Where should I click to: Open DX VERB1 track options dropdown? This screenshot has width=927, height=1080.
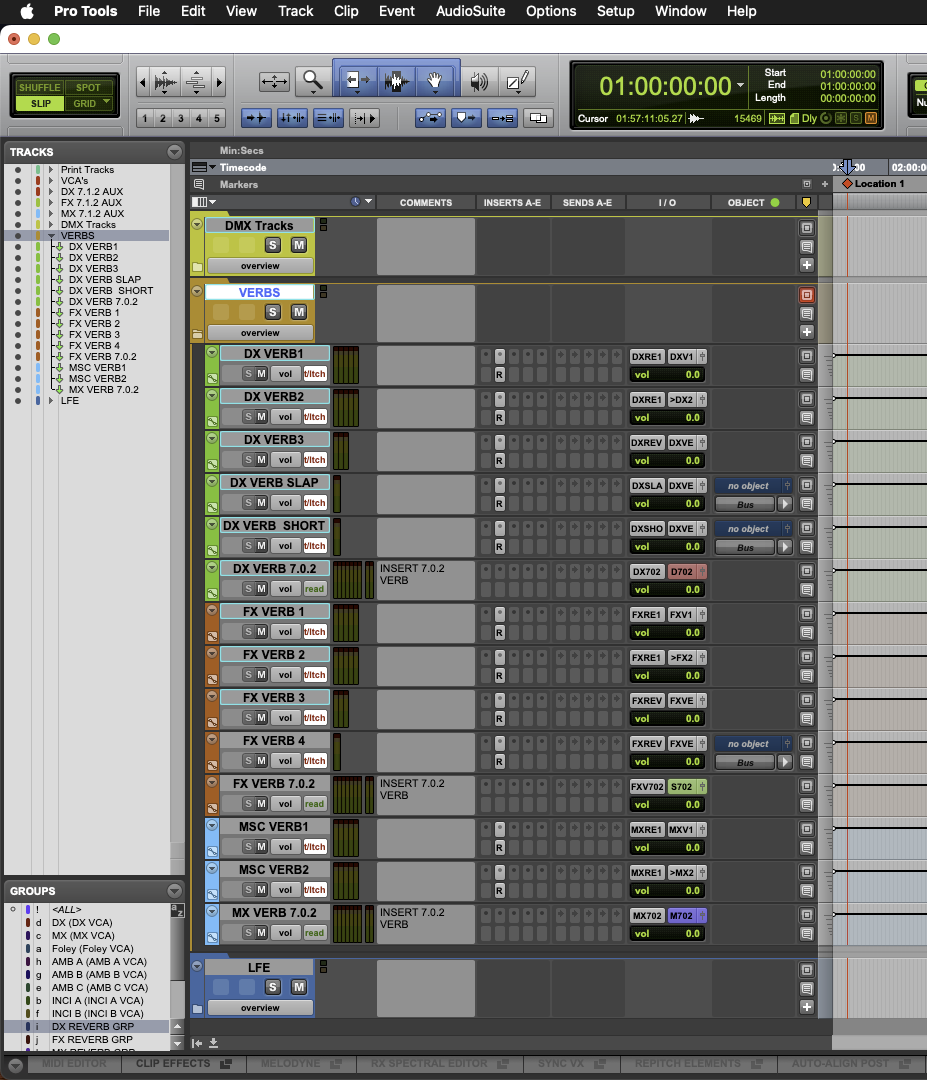(x=212, y=353)
